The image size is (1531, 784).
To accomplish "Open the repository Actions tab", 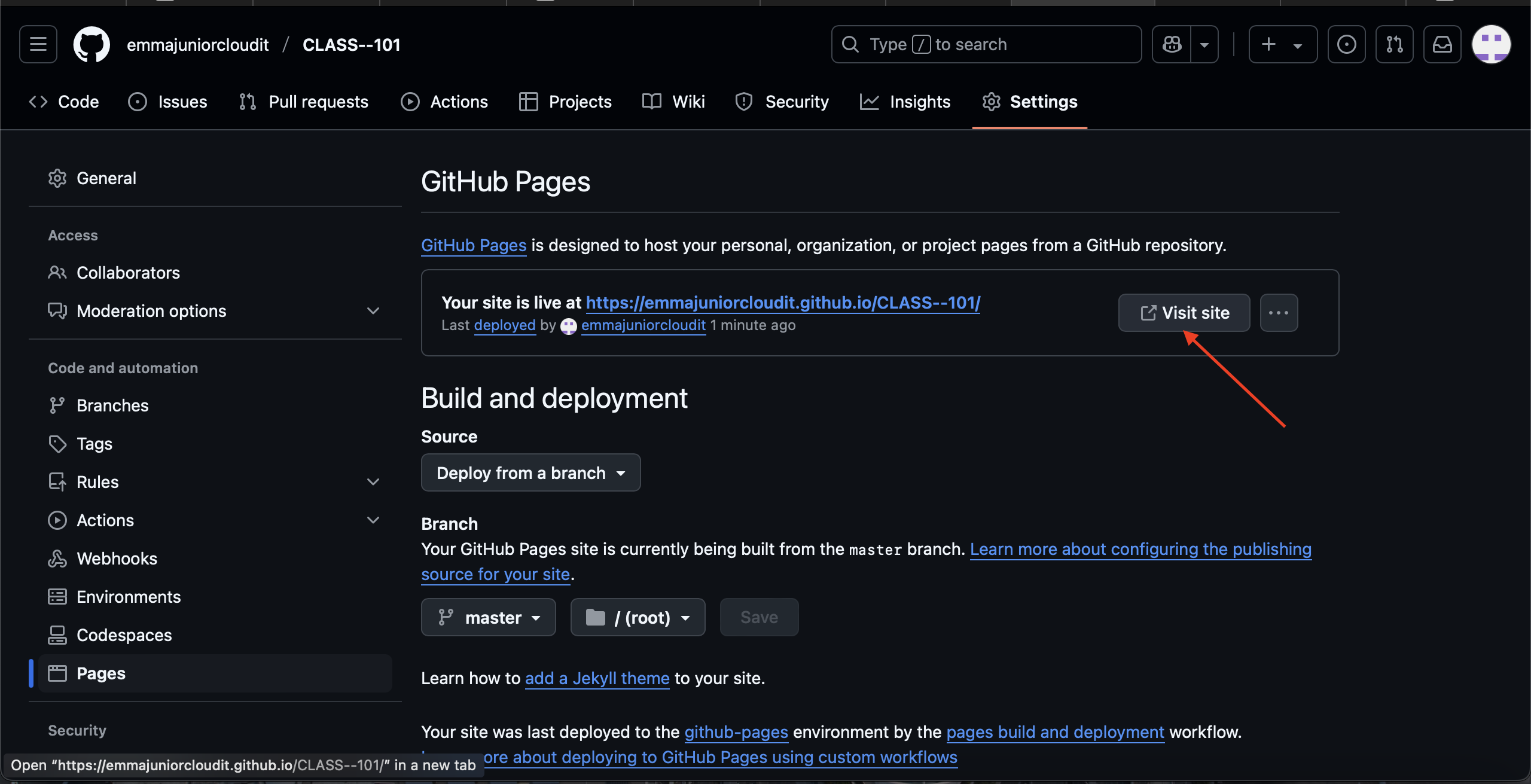I will [x=444, y=102].
